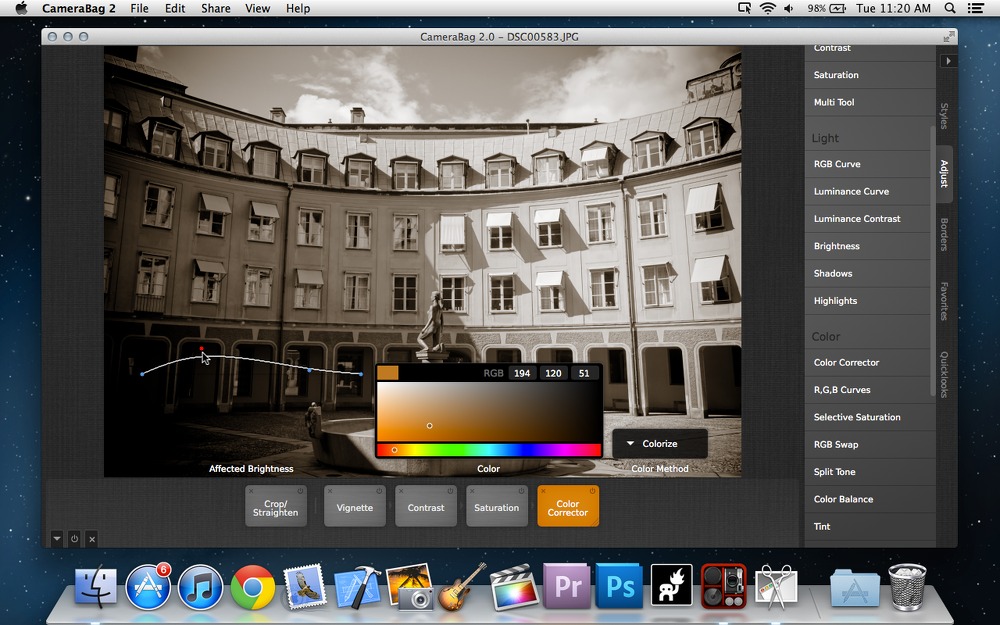This screenshot has height=625, width=1000.
Task: Open Photoshop from the dock
Action: tap(619, 586)
